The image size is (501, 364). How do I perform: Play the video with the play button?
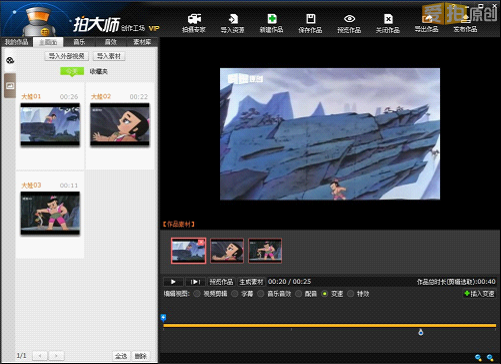[x=173, y=282]
